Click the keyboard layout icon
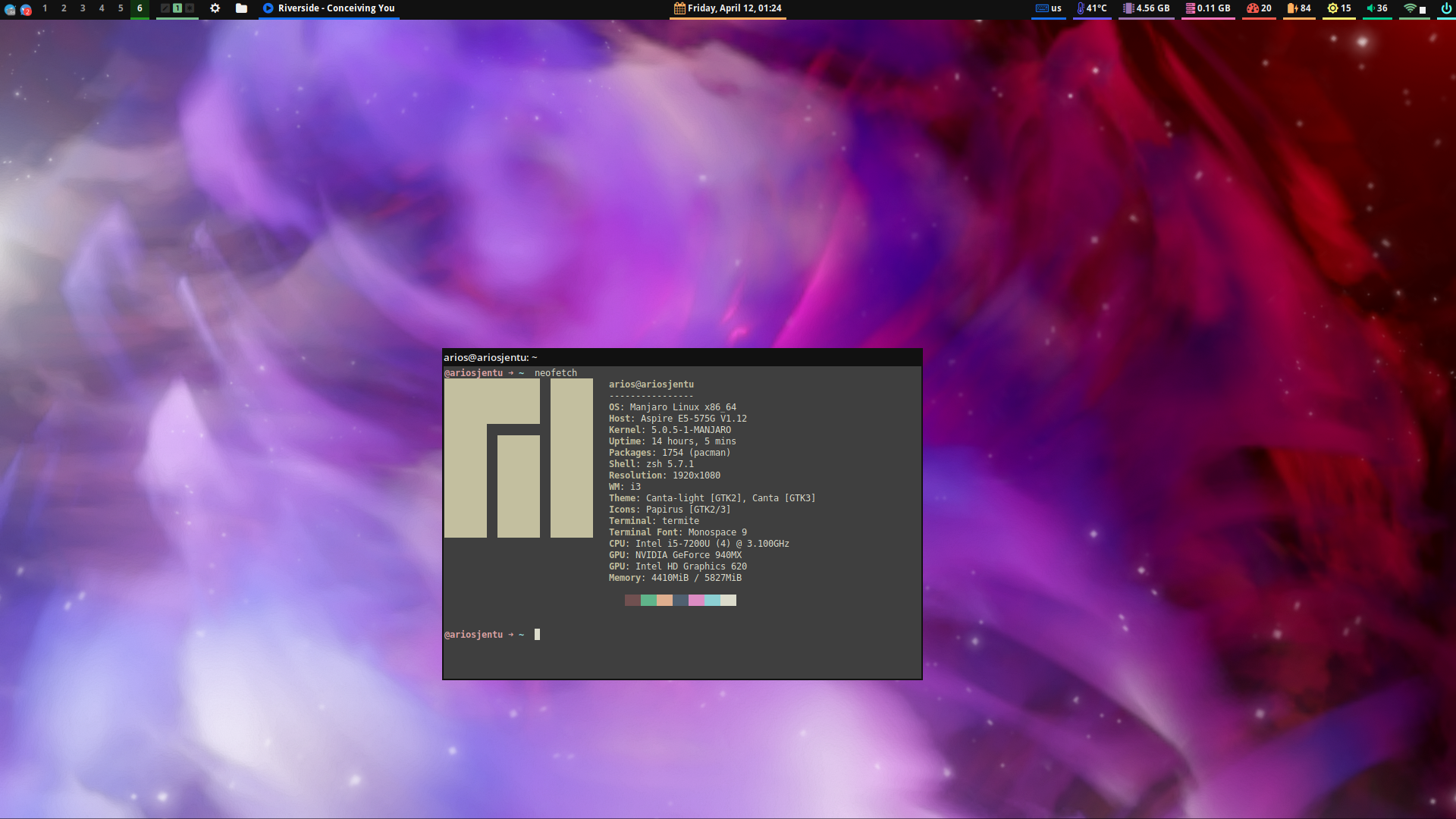Screen dimensions: 1456x819 (1042, 8)
